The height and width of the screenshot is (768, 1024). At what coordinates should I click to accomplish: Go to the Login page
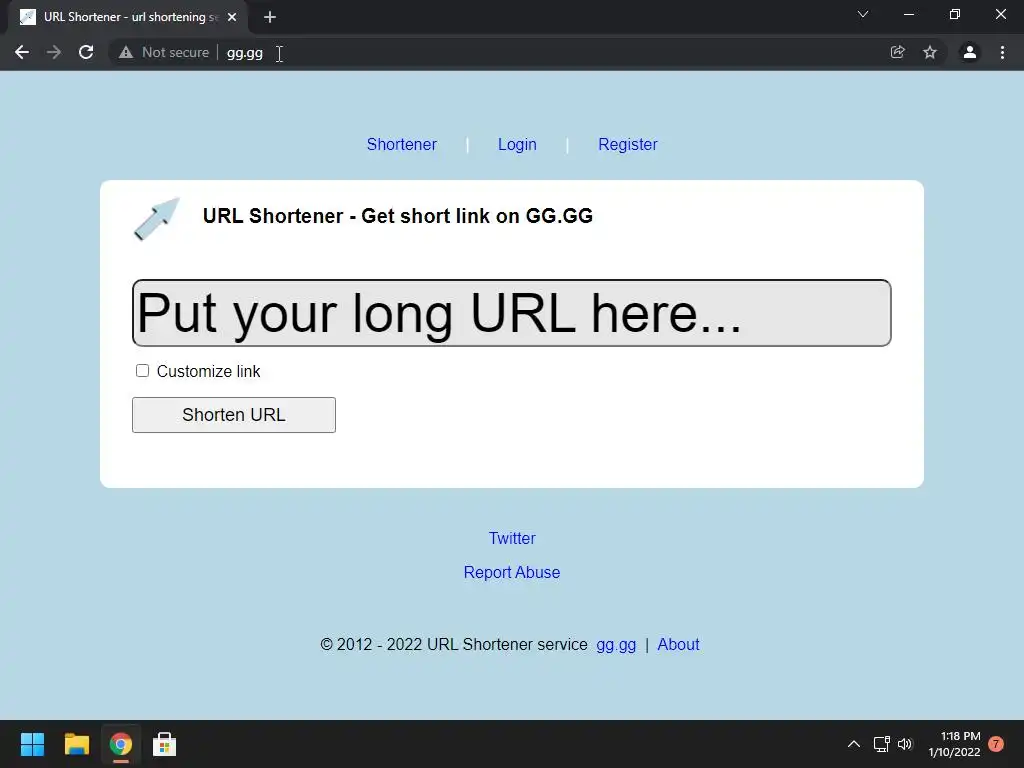coord(517,144)
